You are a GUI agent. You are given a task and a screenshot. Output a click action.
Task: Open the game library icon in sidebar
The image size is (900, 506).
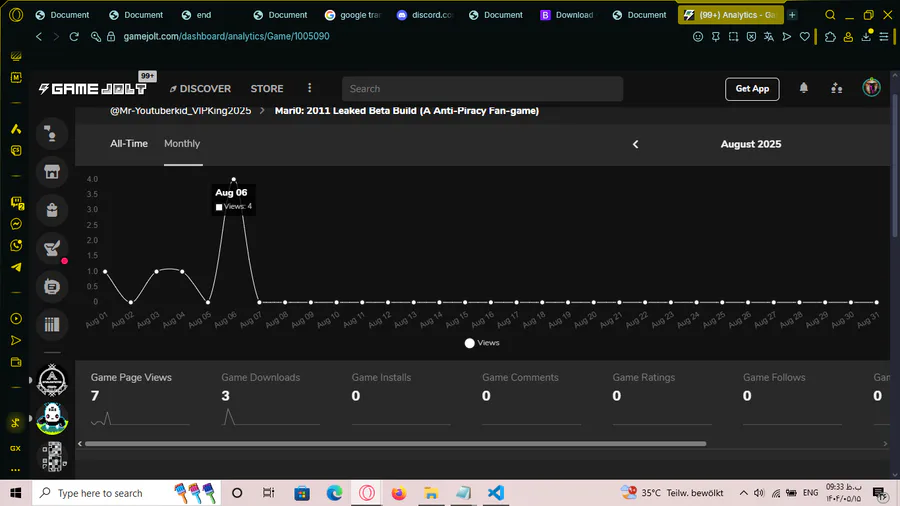coord(52,325)
